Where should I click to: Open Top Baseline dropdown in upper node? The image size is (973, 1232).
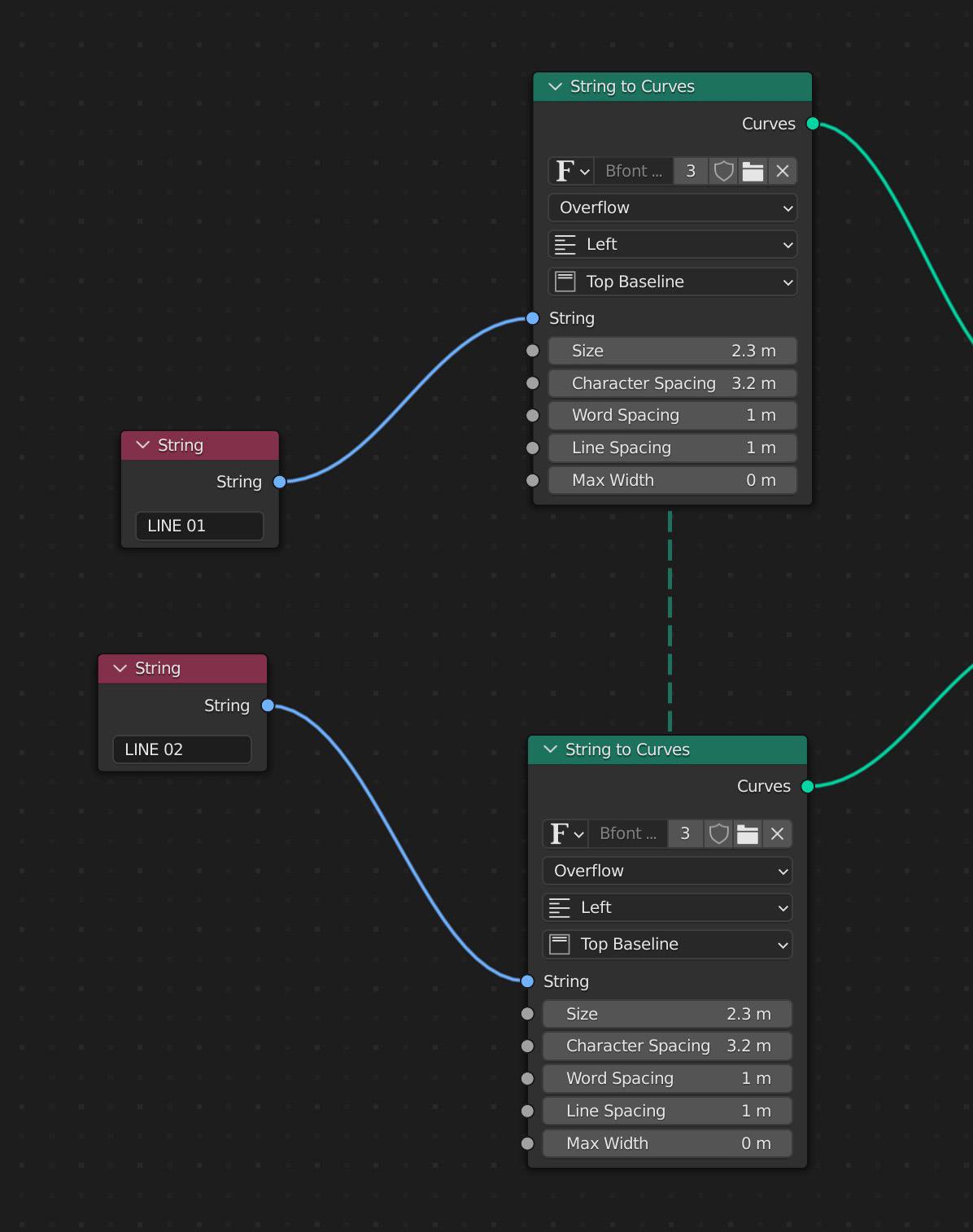[x=673, y=282]
